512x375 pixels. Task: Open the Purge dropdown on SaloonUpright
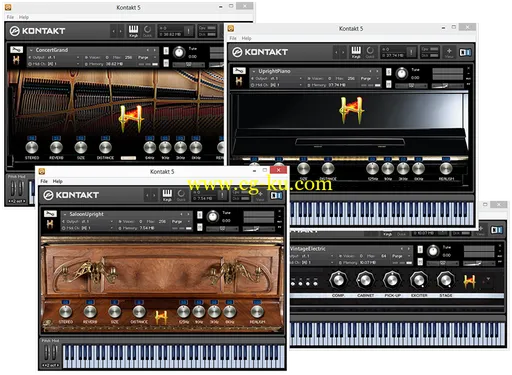click(x=181, y=221)
